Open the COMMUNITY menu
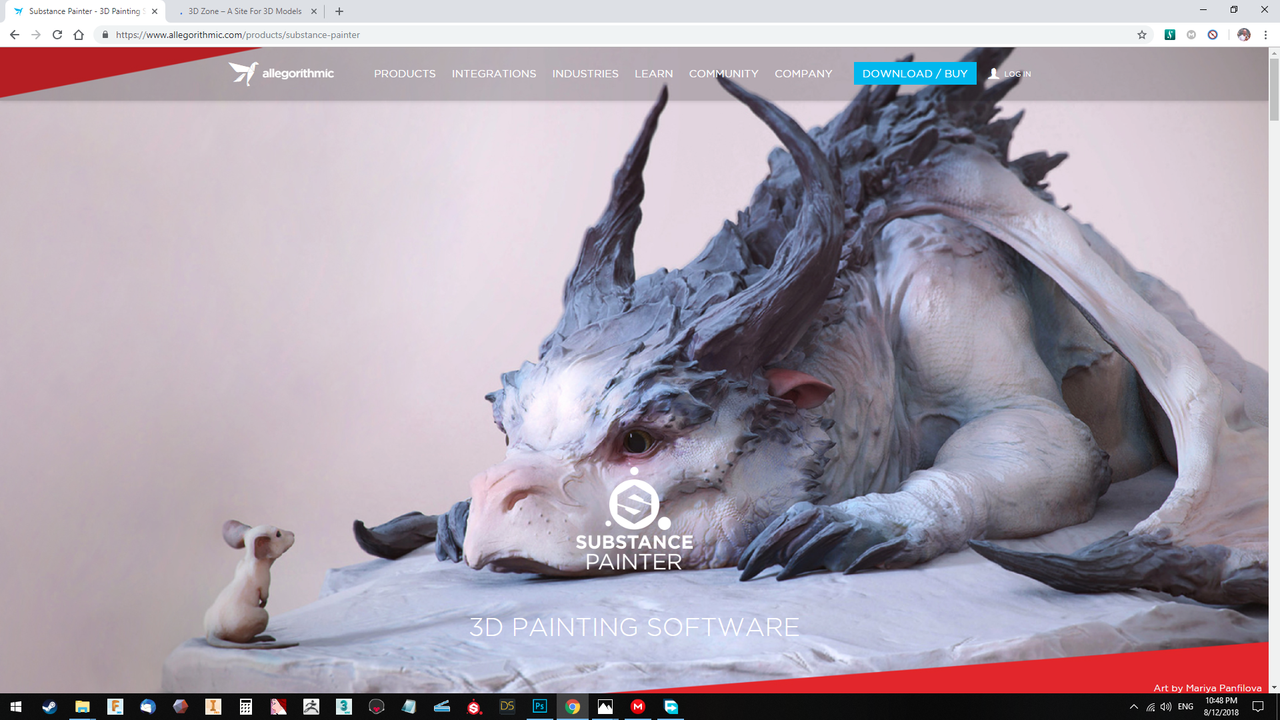 click(724, 74)
